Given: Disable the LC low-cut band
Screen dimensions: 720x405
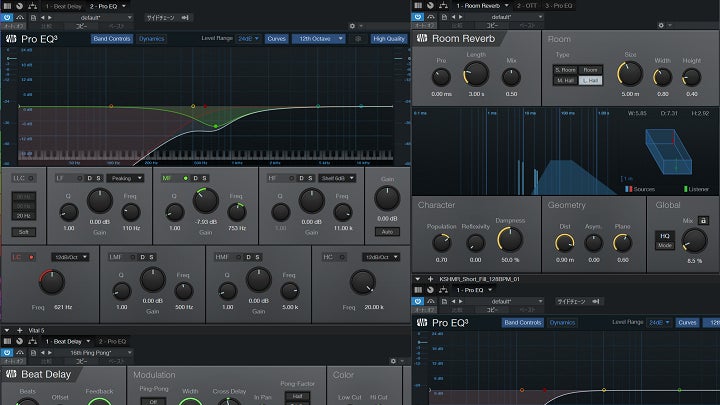Looking at the screenshot, I should 31,257.
